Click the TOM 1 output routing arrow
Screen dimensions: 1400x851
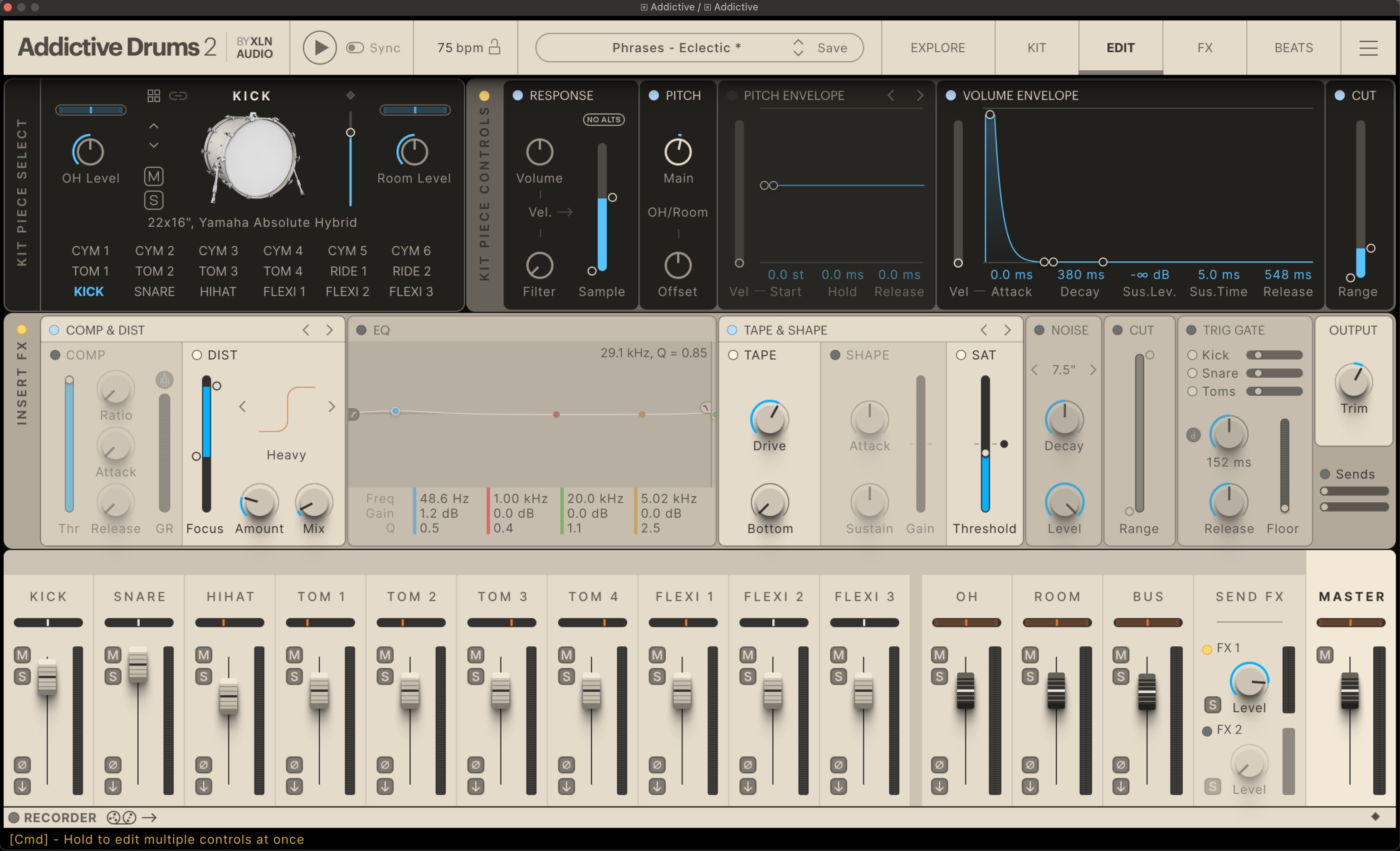[294, 787]
